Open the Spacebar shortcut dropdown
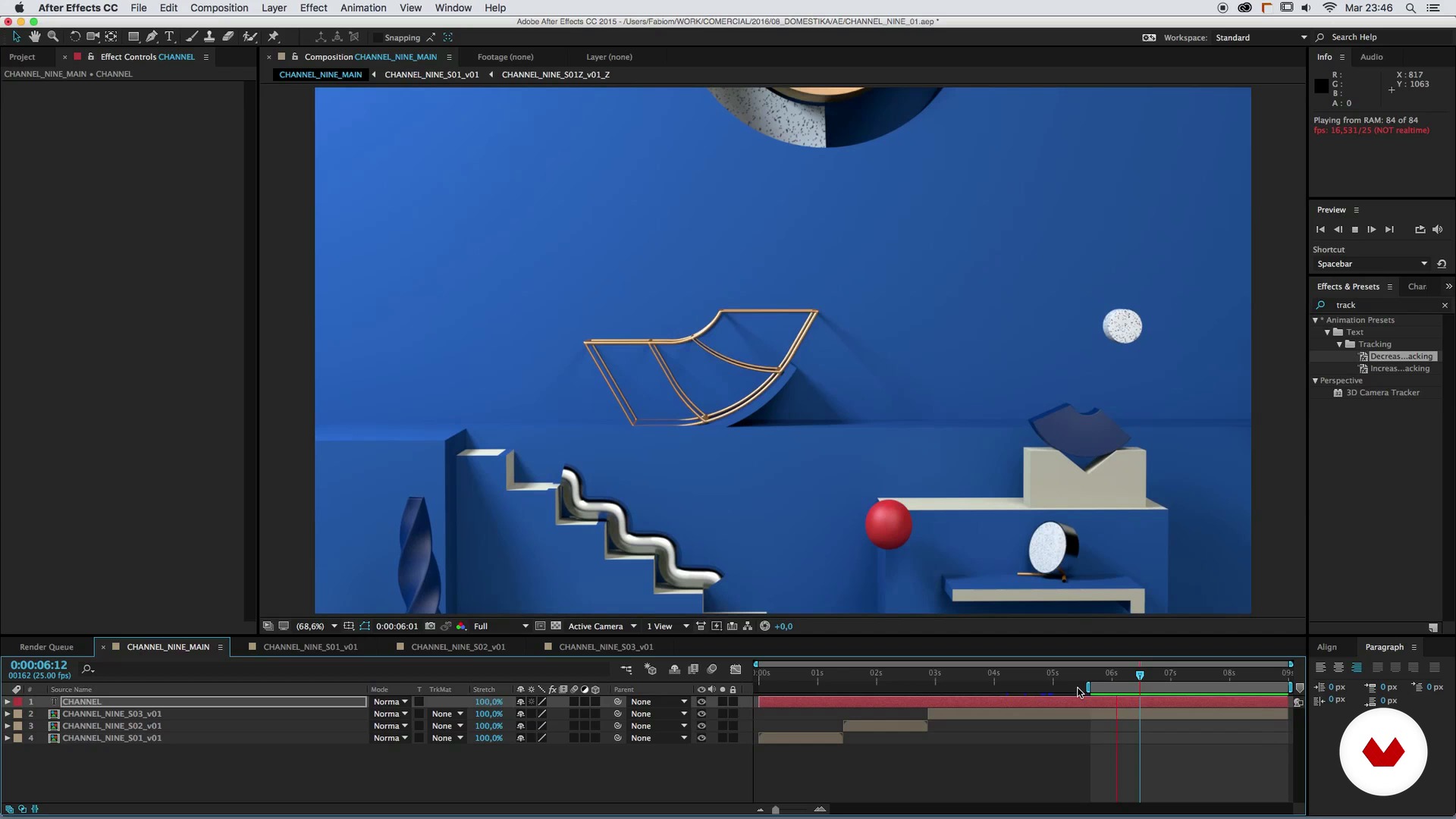 [x=1371, y=264]
